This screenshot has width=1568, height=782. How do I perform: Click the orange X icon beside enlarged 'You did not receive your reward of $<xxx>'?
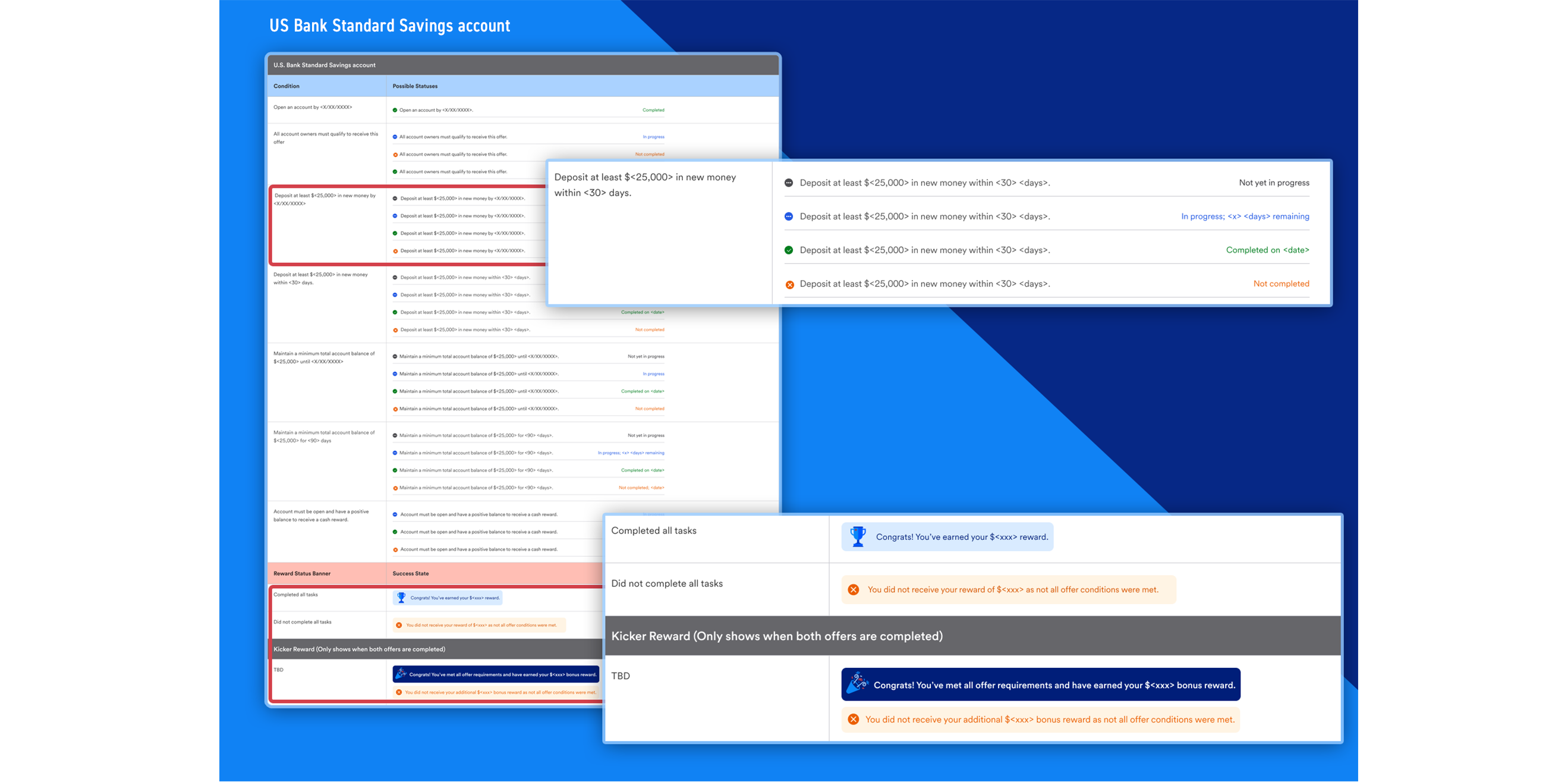854,589
